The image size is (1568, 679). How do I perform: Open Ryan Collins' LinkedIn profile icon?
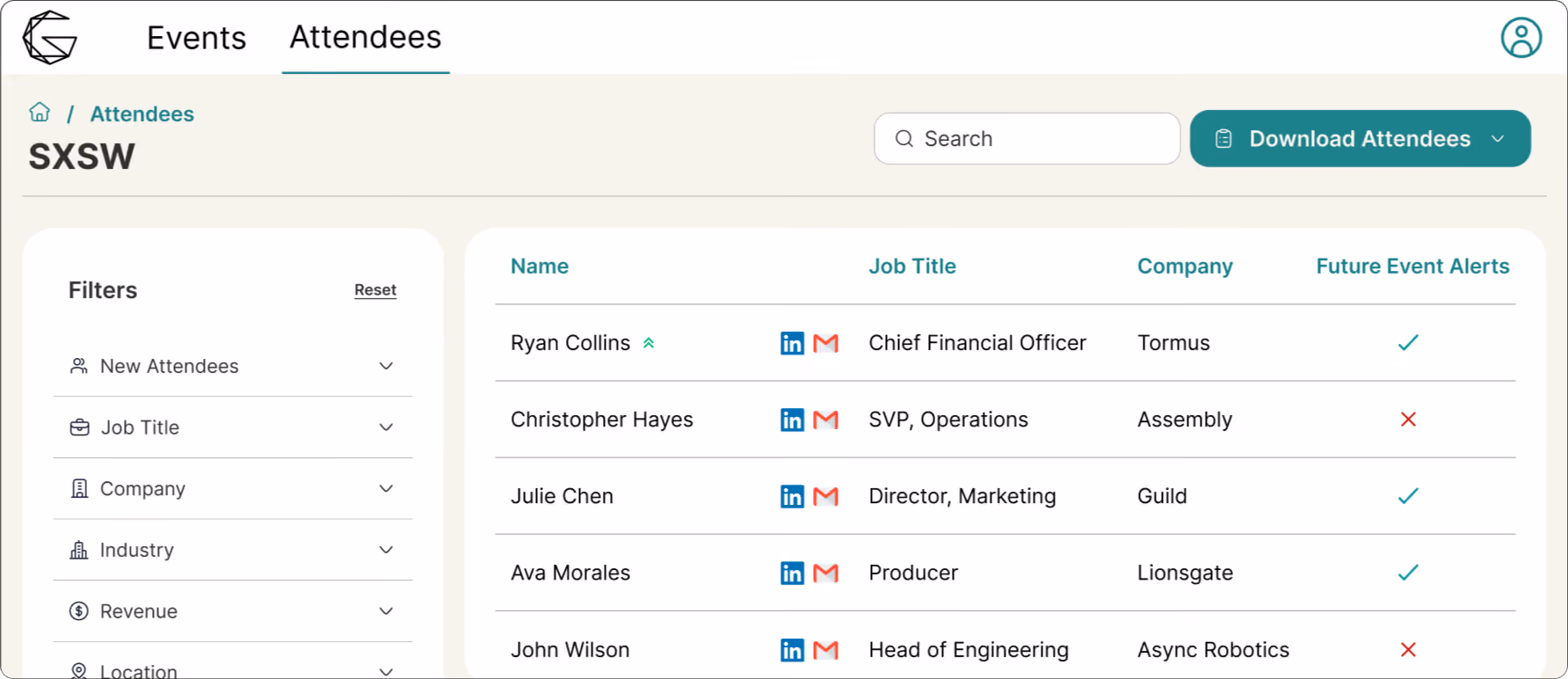coord(792,343)
